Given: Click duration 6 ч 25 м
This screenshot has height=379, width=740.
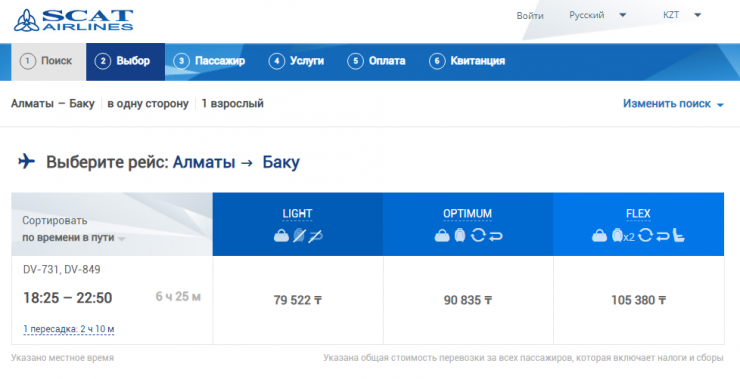Looking at the screenshot, I should pyautogui.click(x=178, y=297).
